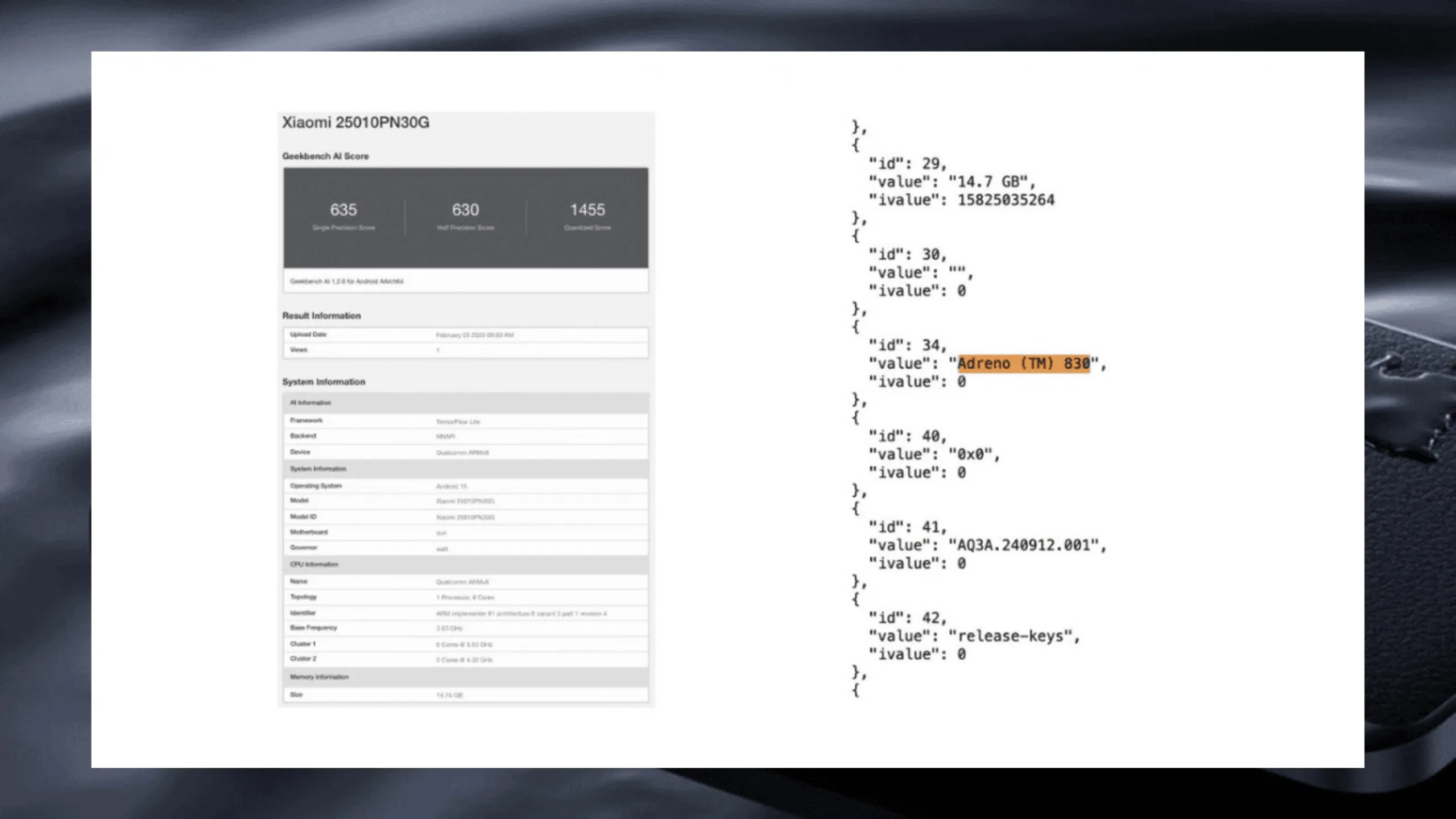Select the Motherboard value 'sun'

(x=441, y=533)
